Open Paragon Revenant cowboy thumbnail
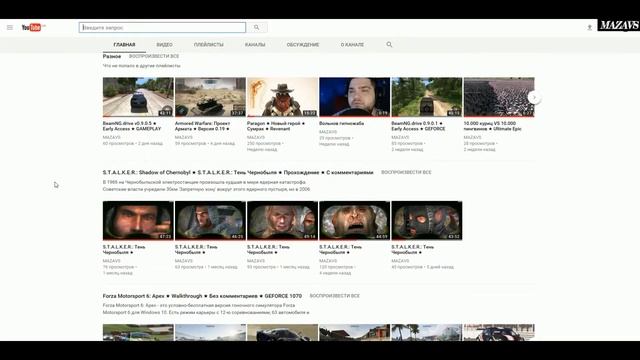This screenshot has width=640, height=360. point(282,97)
